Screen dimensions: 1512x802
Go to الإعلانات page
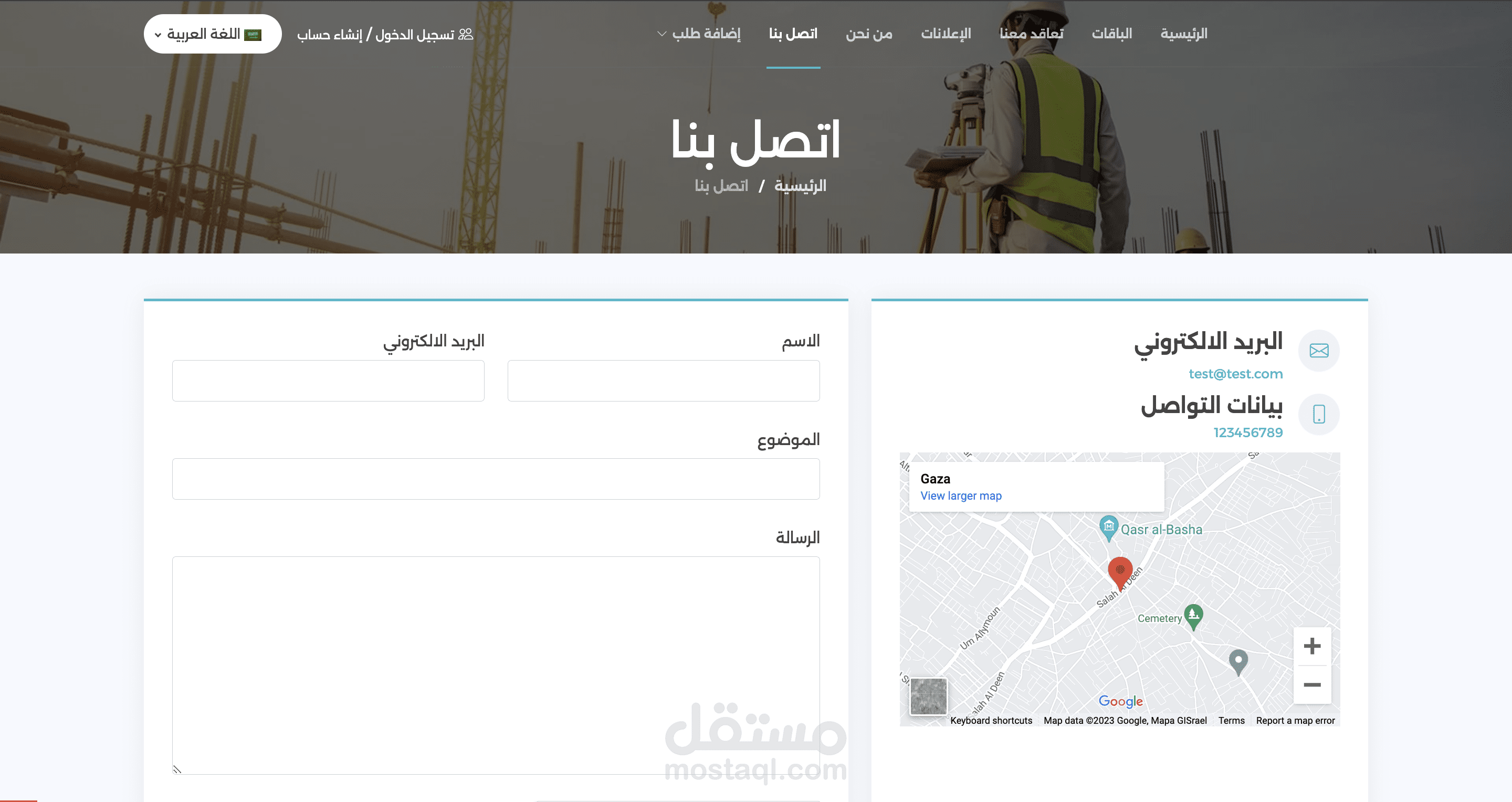pyautogui.click(x=946, y=34)
